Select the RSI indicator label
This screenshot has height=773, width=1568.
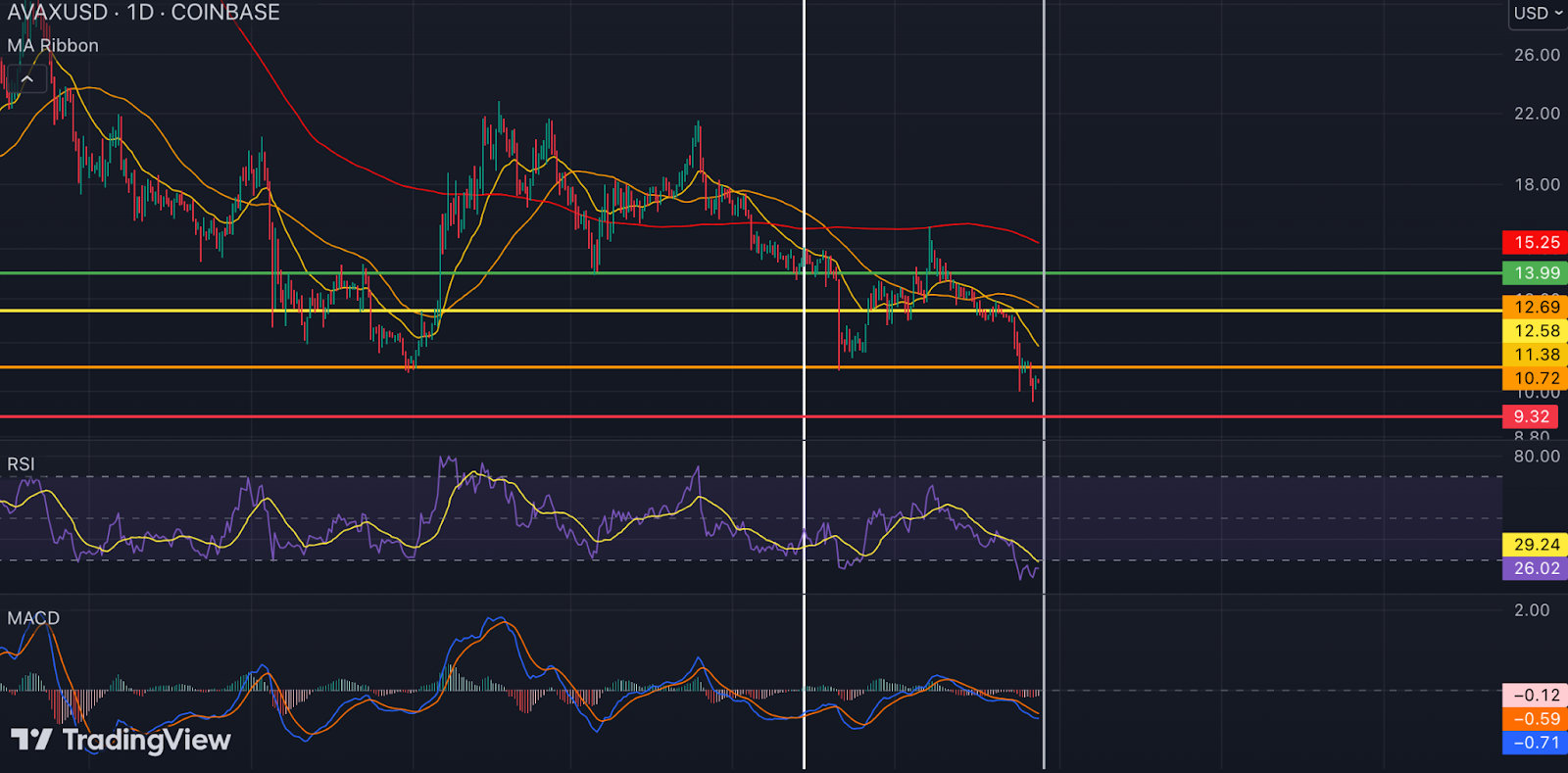(x=21, y=463)
